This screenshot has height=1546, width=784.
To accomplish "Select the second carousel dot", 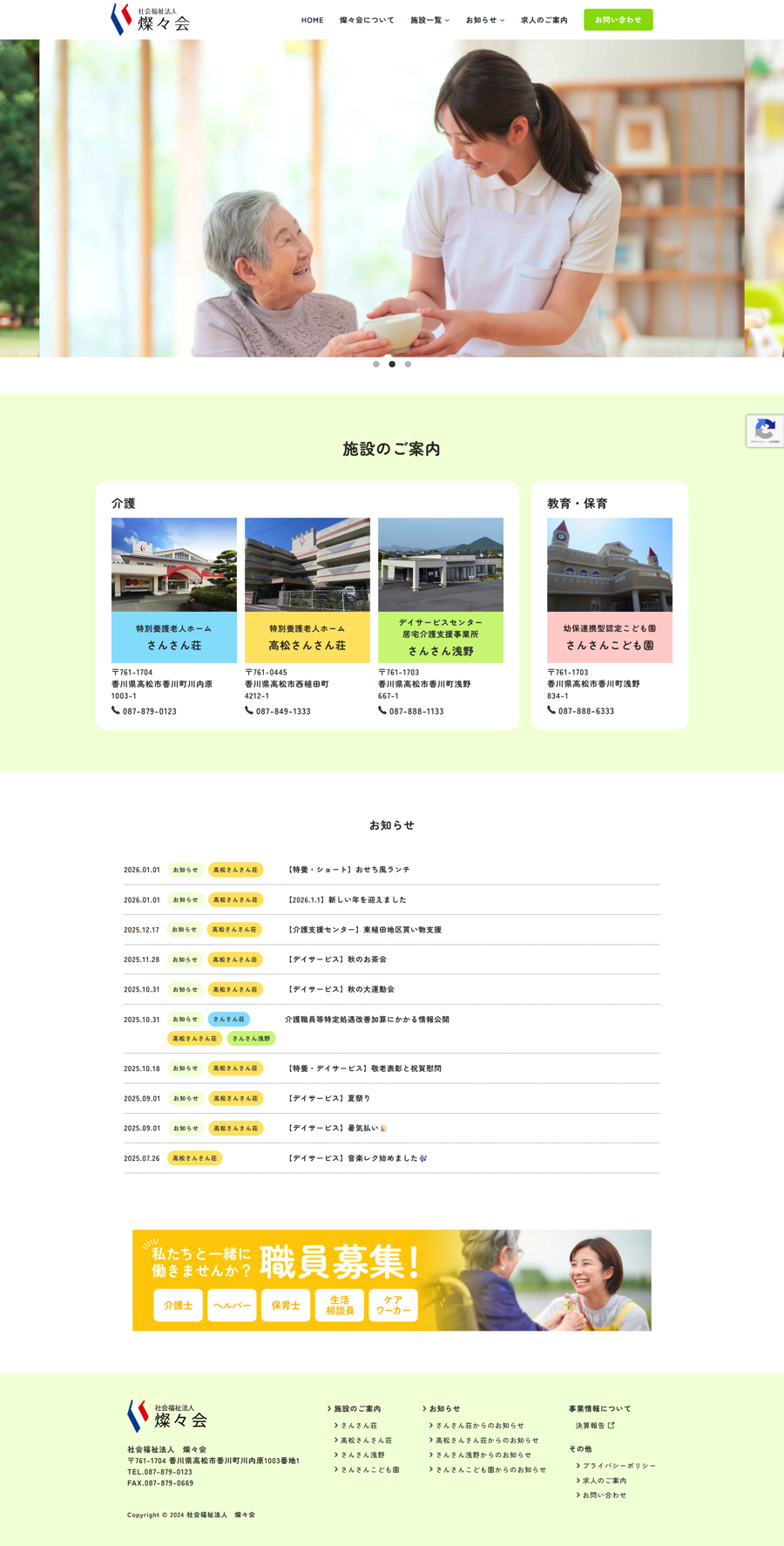I will click(392, 364).
